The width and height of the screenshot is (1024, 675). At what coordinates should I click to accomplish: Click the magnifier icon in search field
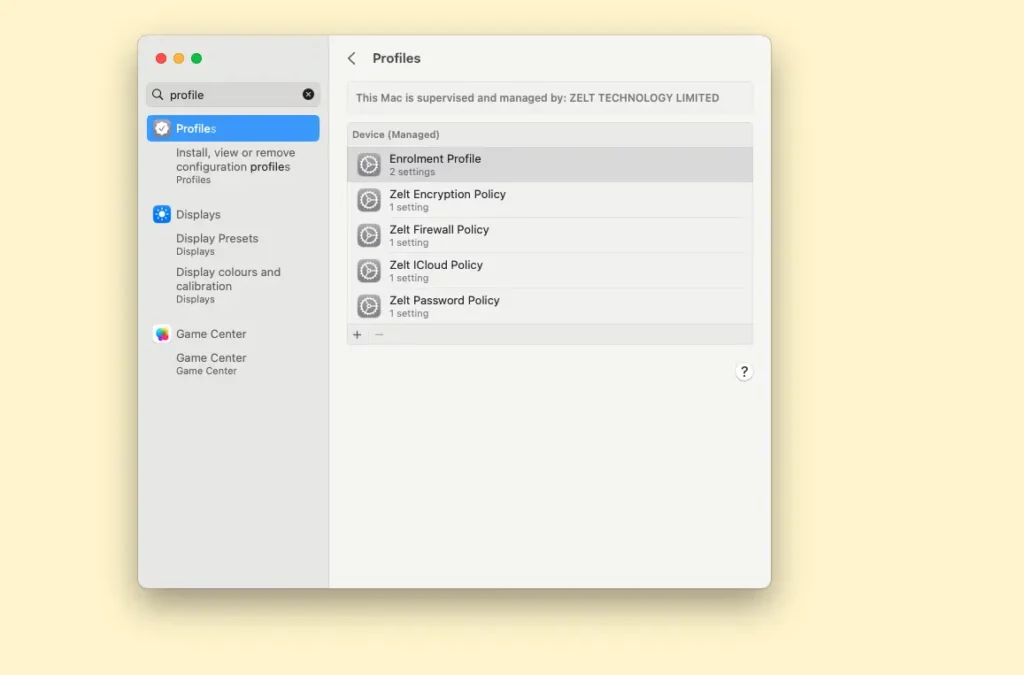click(x=157, y=95)
